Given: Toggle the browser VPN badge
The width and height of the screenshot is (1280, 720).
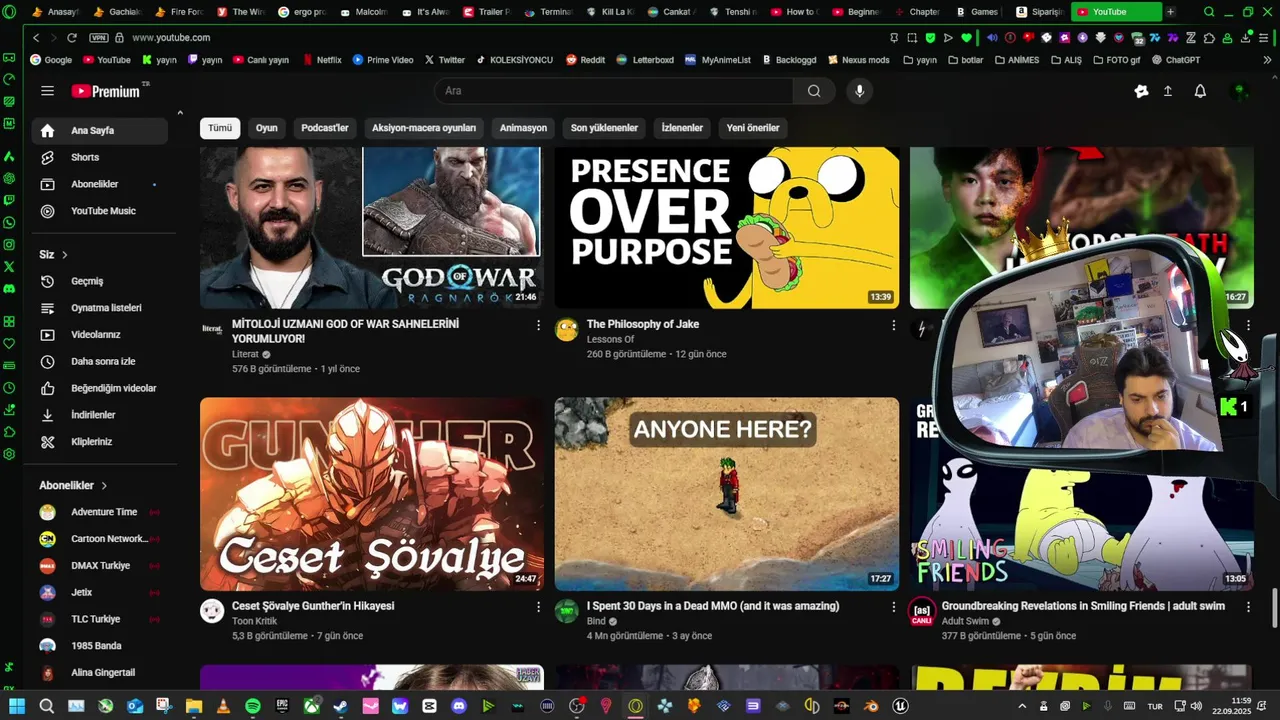Looking at the screenshot, I should pos(98,37).
